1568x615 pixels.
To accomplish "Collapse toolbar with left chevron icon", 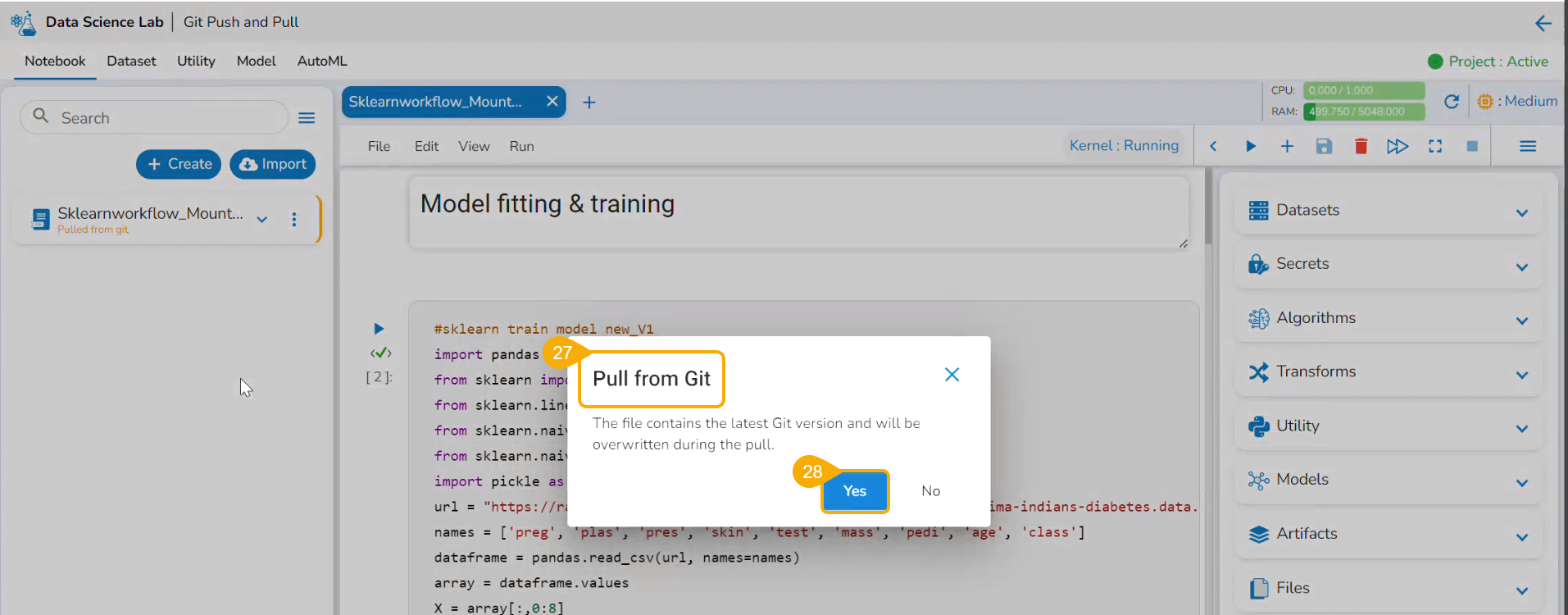I will [1213, 147].
